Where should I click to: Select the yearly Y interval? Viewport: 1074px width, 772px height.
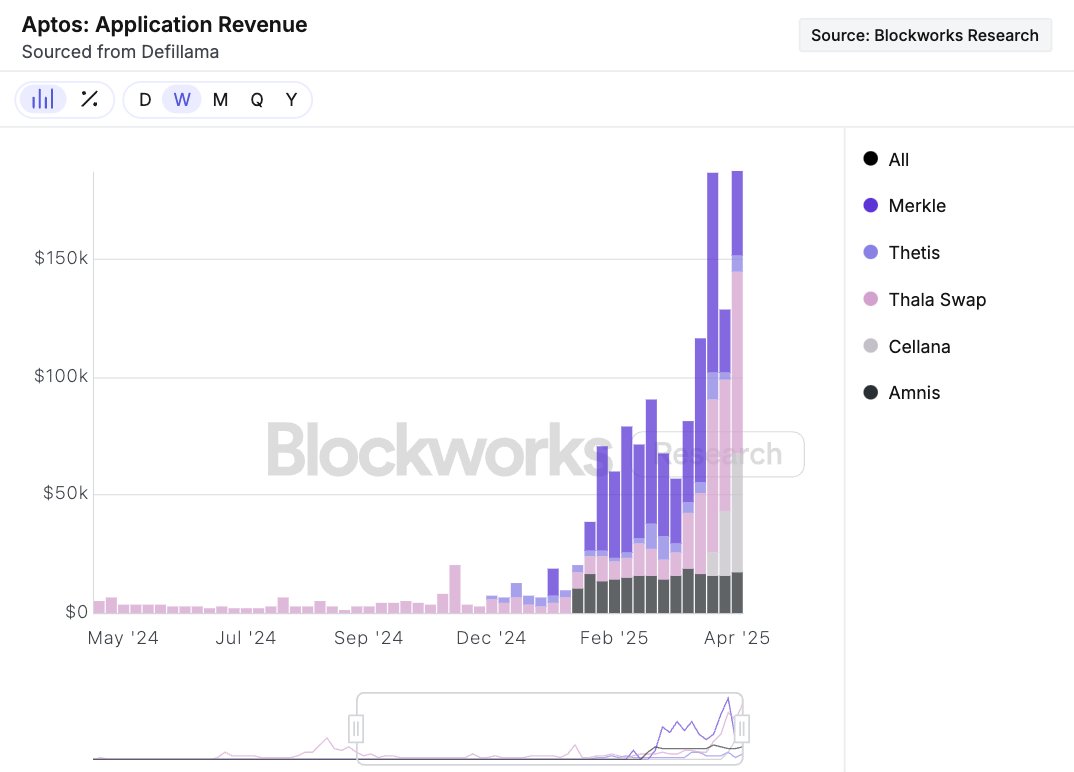(291, 100)
